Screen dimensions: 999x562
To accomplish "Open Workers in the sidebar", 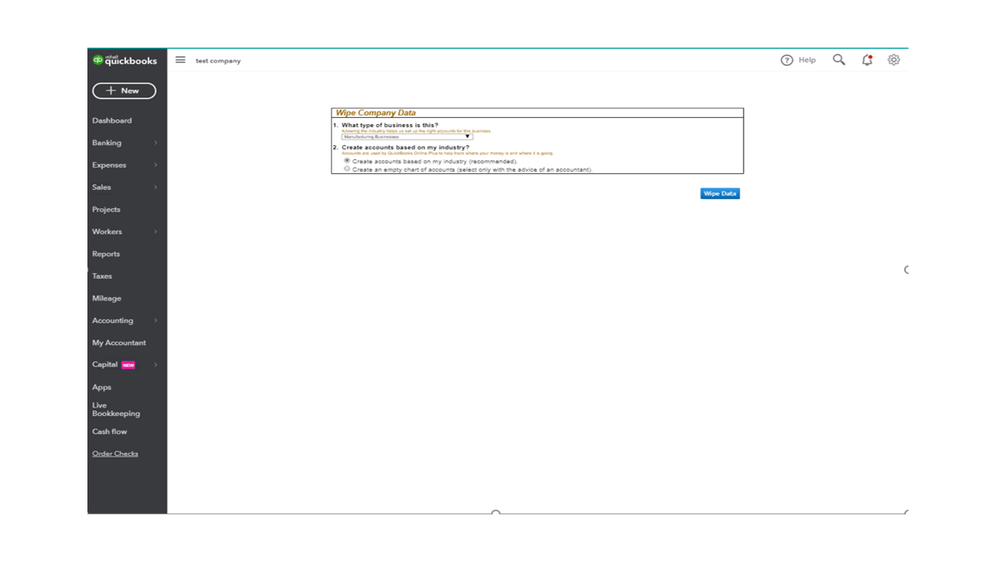I will coord(106,231).
